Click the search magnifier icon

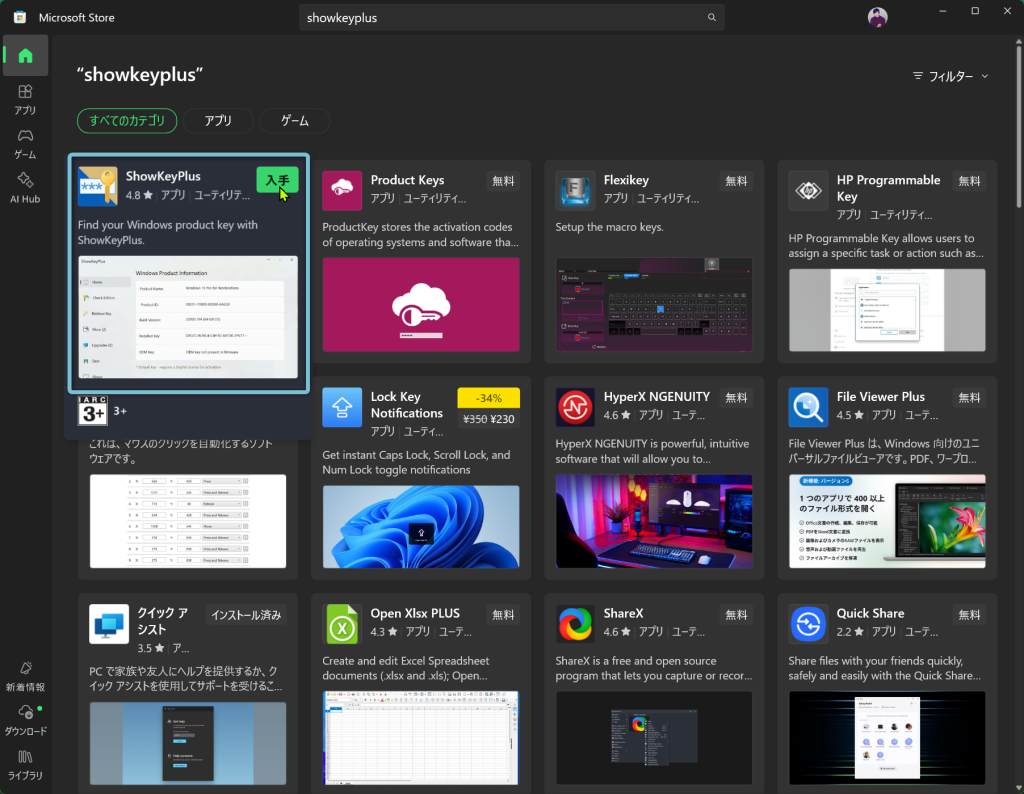pos(711,18)
